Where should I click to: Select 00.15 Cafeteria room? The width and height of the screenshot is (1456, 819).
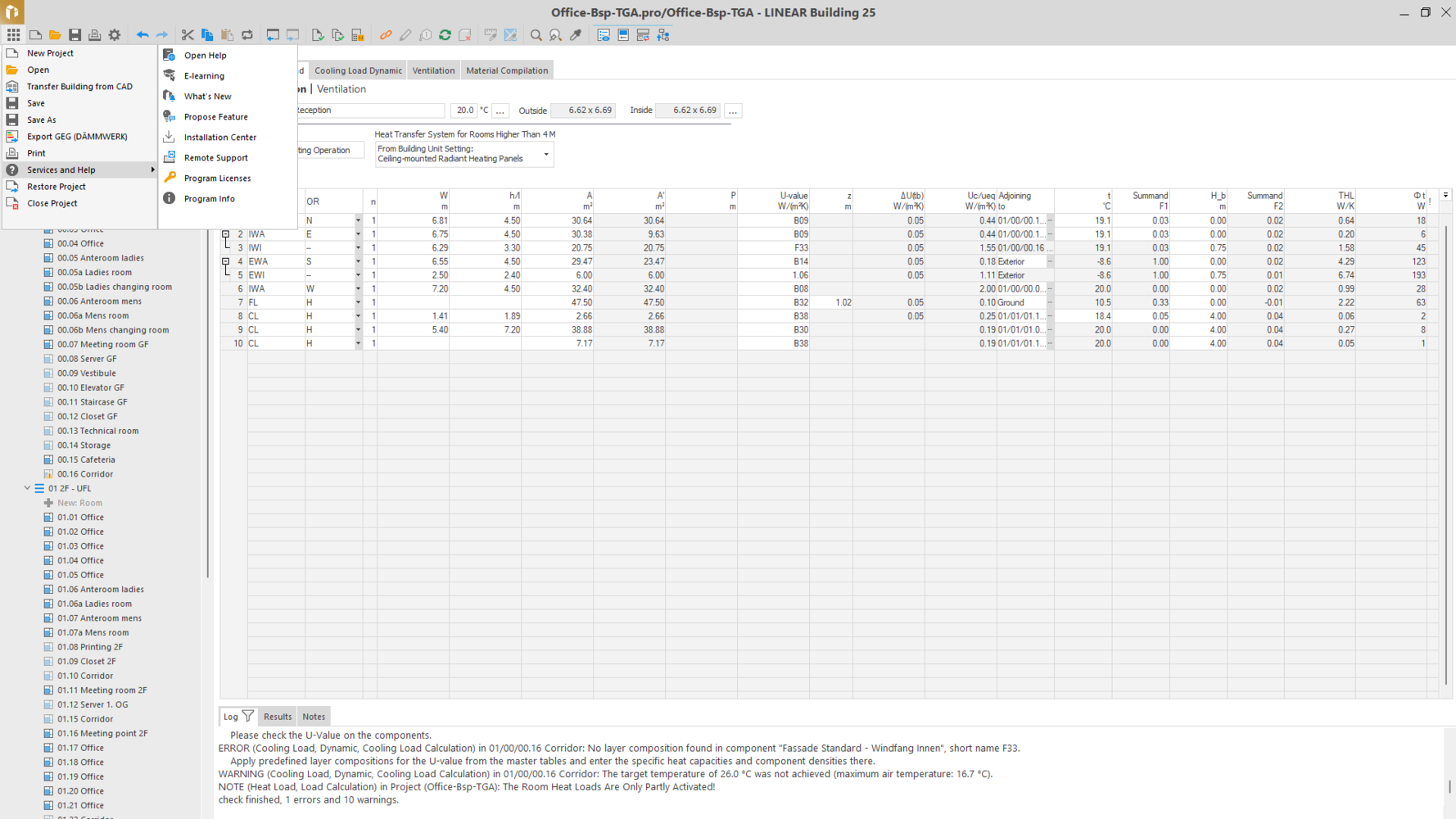coord(86,459)
